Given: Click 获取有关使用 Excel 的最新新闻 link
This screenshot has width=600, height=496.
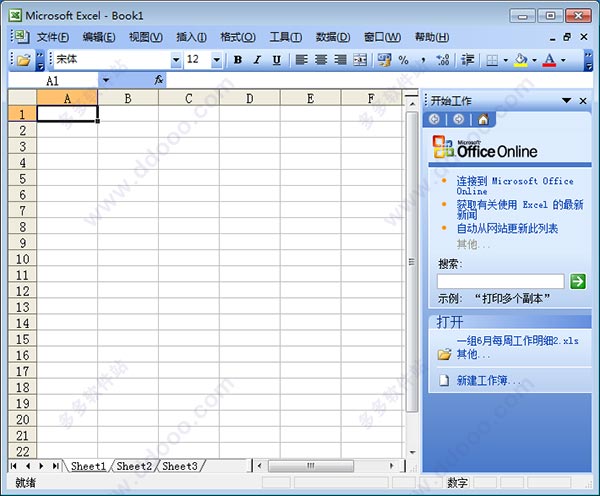Looking at the screenshot, I should (x=520, y=209).
